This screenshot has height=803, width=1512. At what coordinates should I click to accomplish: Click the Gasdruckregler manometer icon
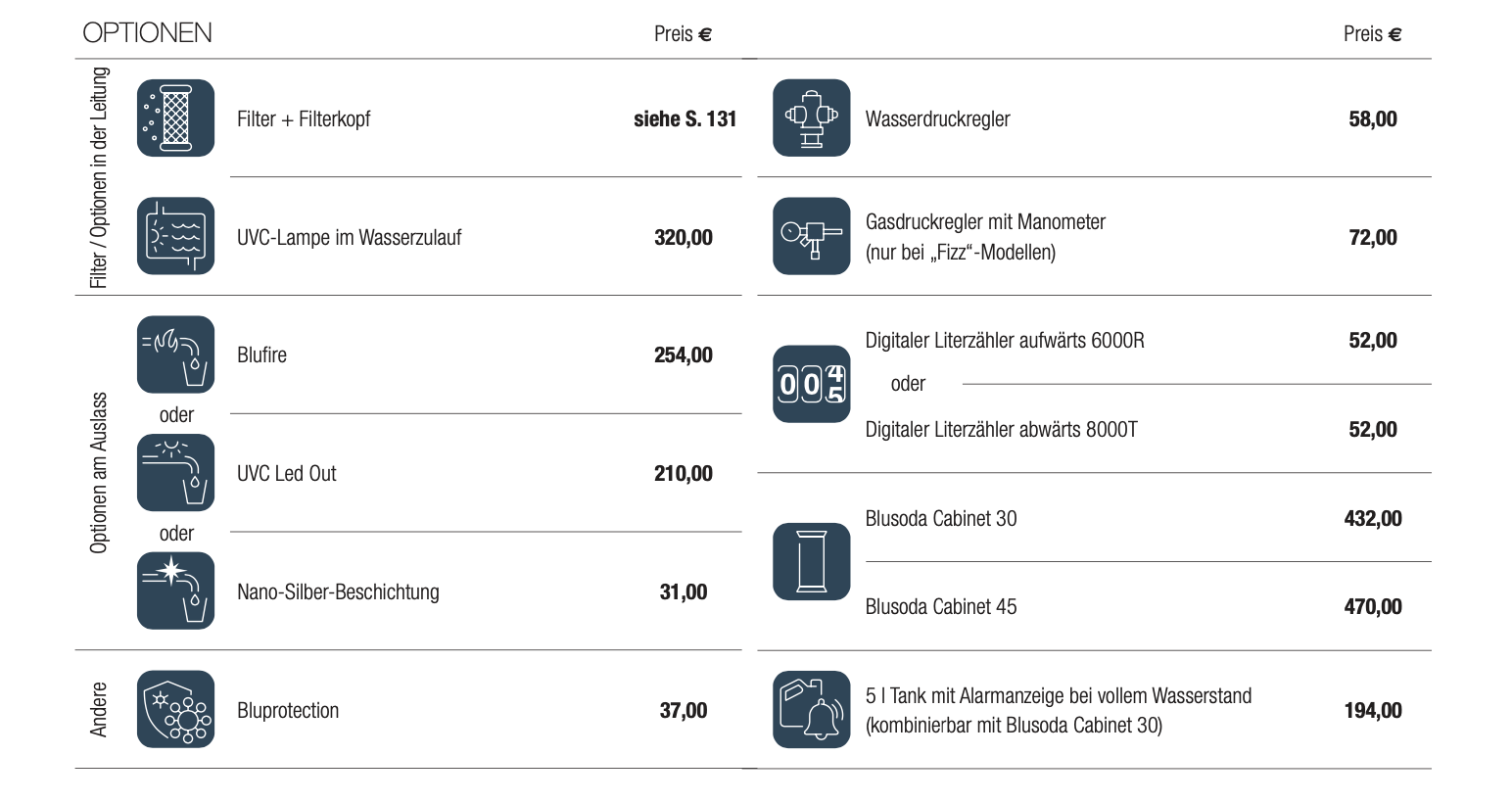tap(811, 236)
